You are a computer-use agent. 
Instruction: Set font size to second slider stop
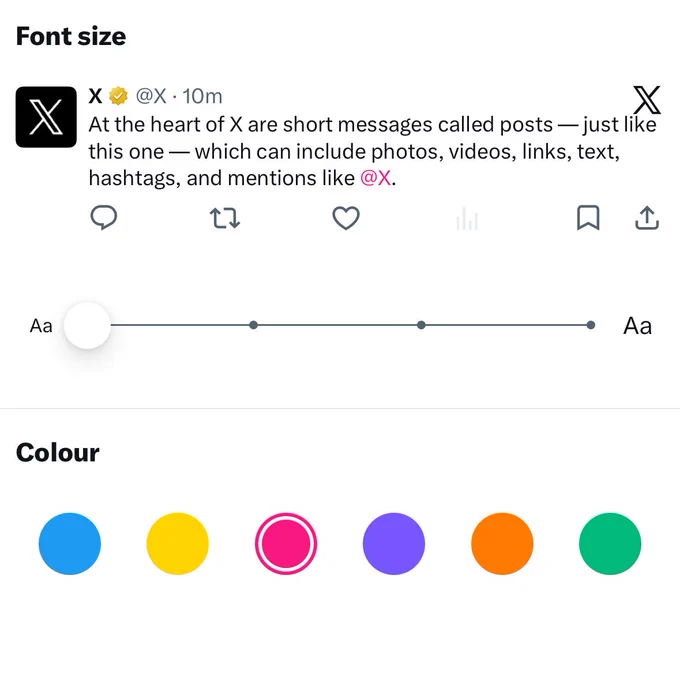tap(254, 325)
